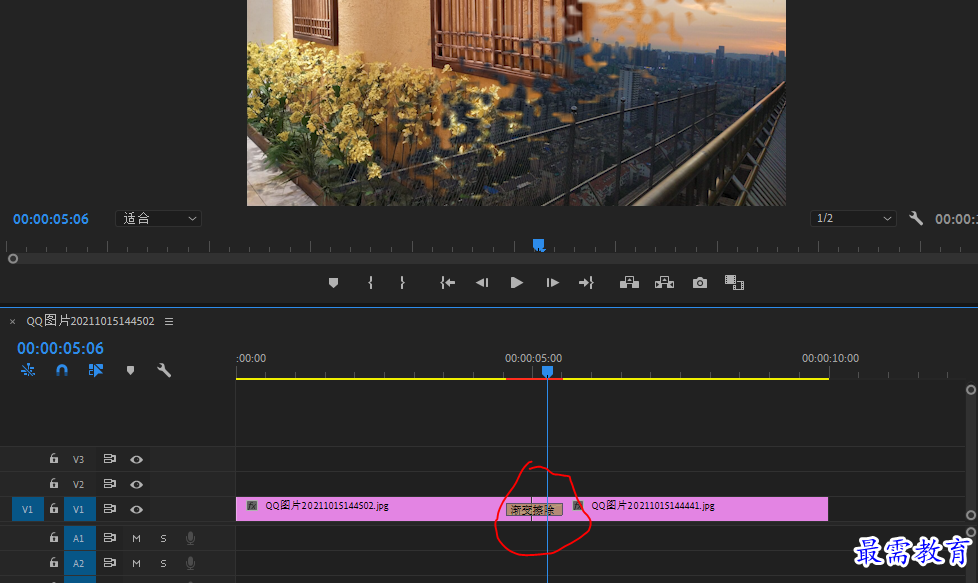Add marker in timeline panel
The image size is (978, 583).
click(x=130, y=370)
